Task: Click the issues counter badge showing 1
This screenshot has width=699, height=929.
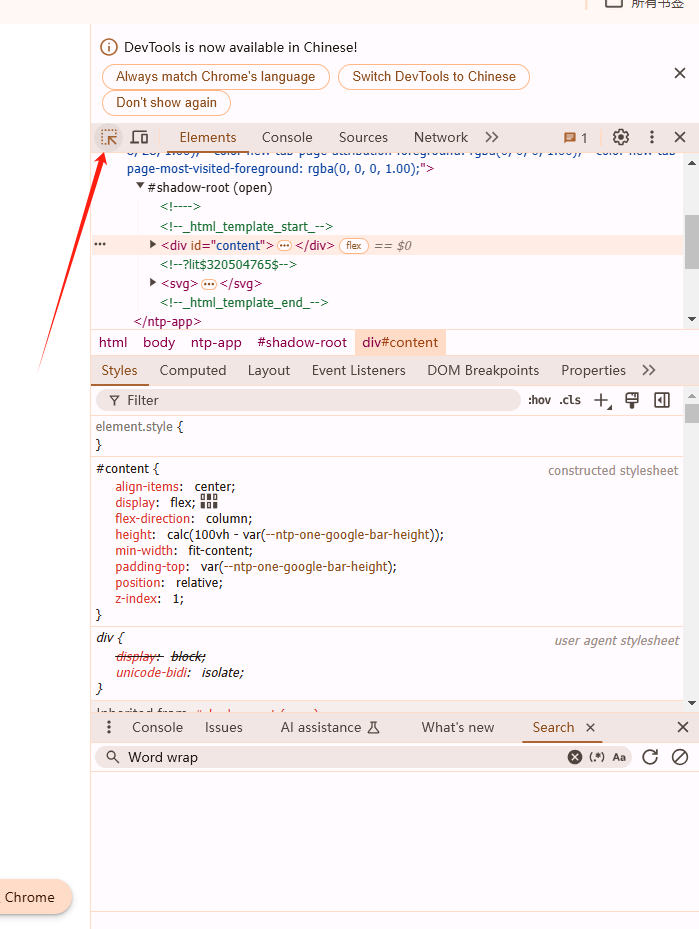Action: tap(575, 138)
